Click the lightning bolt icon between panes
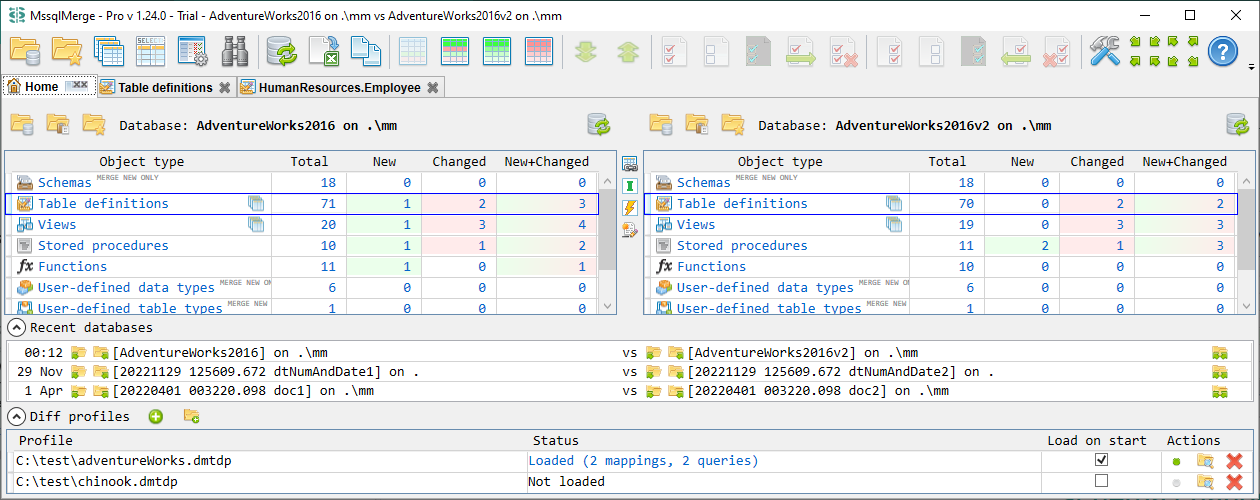The image size is (1260, 500). click(x=629, y=208)
